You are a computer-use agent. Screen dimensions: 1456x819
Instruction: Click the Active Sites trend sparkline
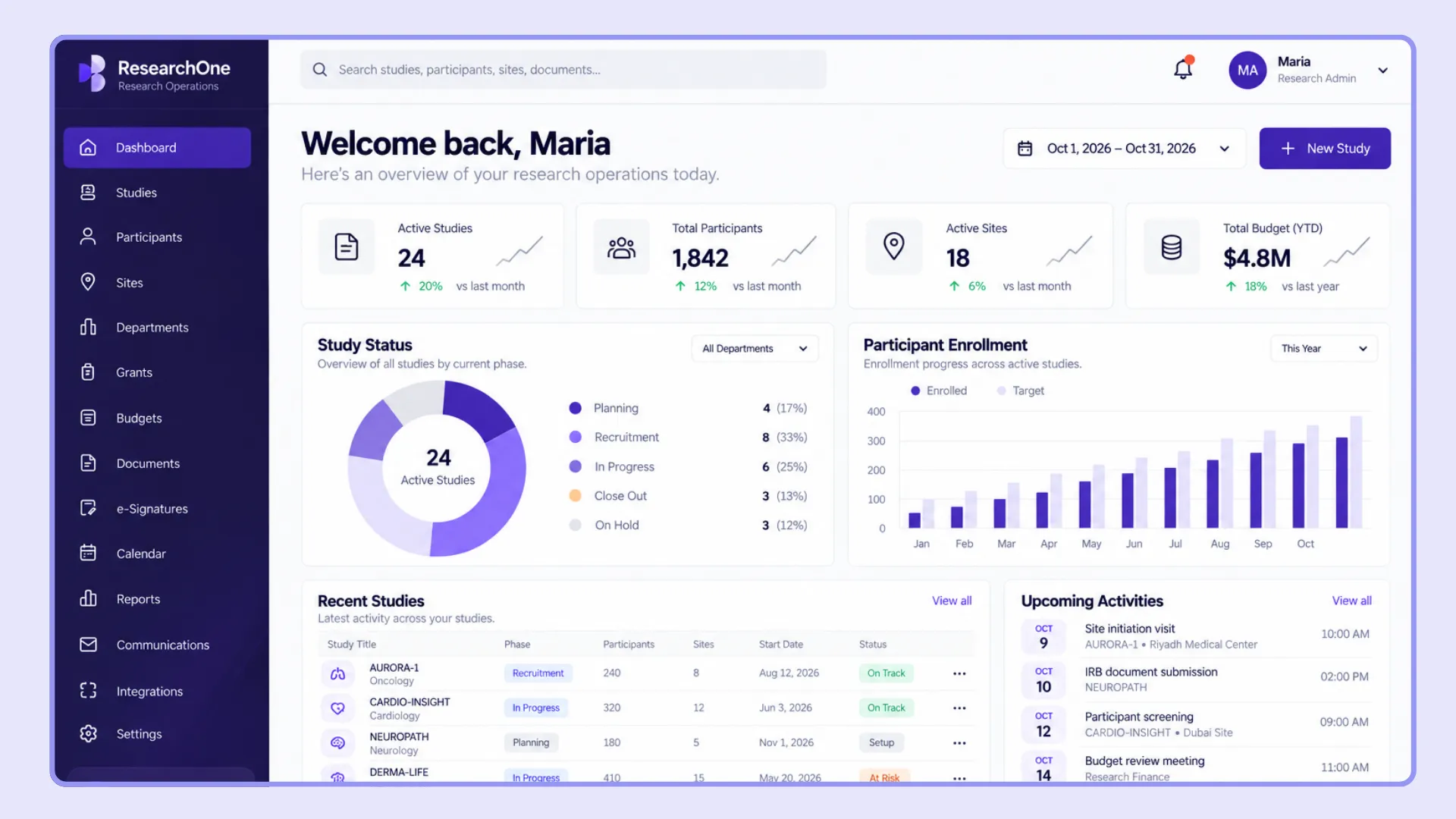(1069, 251)
